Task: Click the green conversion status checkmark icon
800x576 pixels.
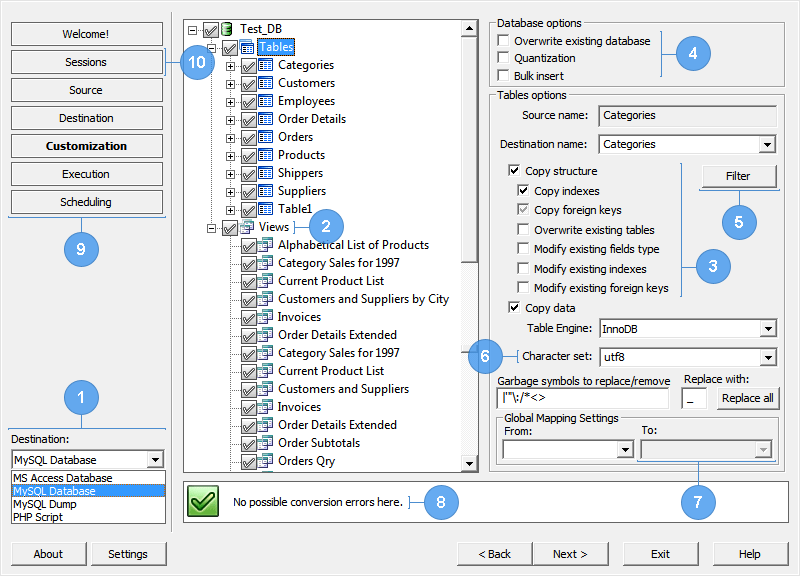Action: pos(201,501)
